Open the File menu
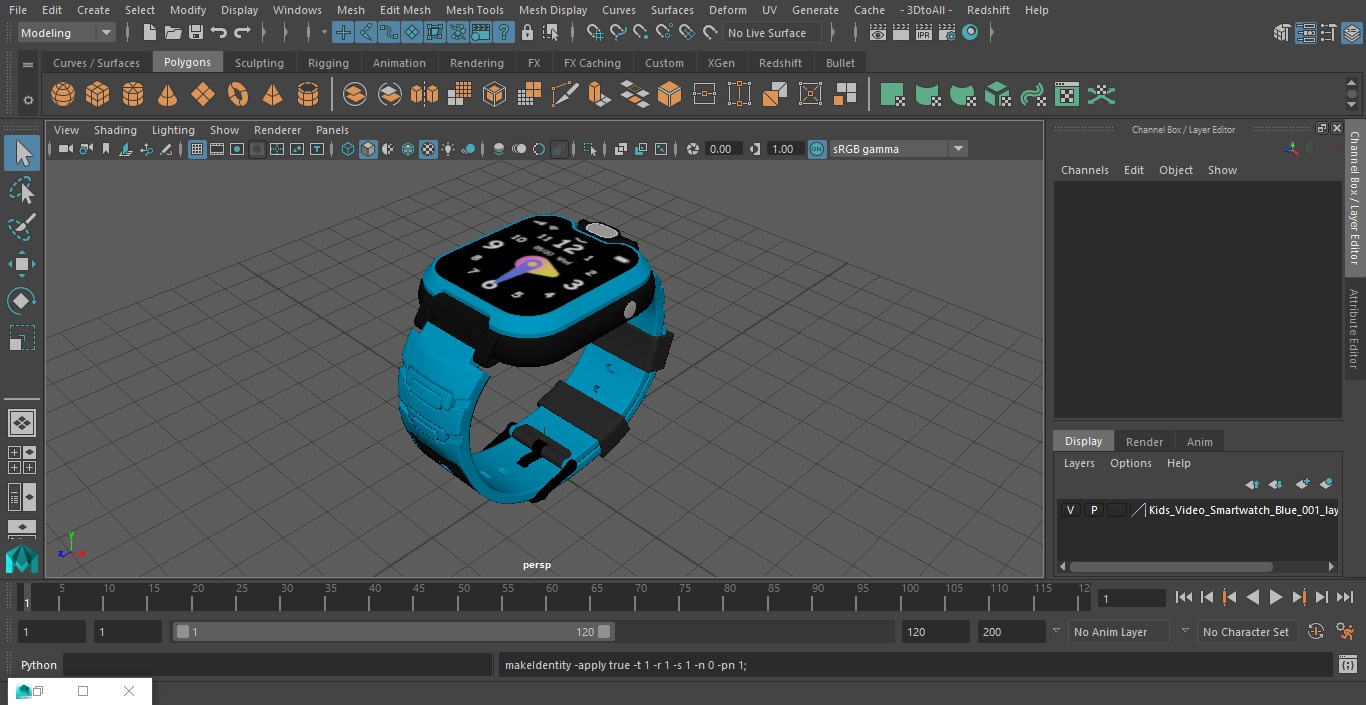 pos(18,10)
